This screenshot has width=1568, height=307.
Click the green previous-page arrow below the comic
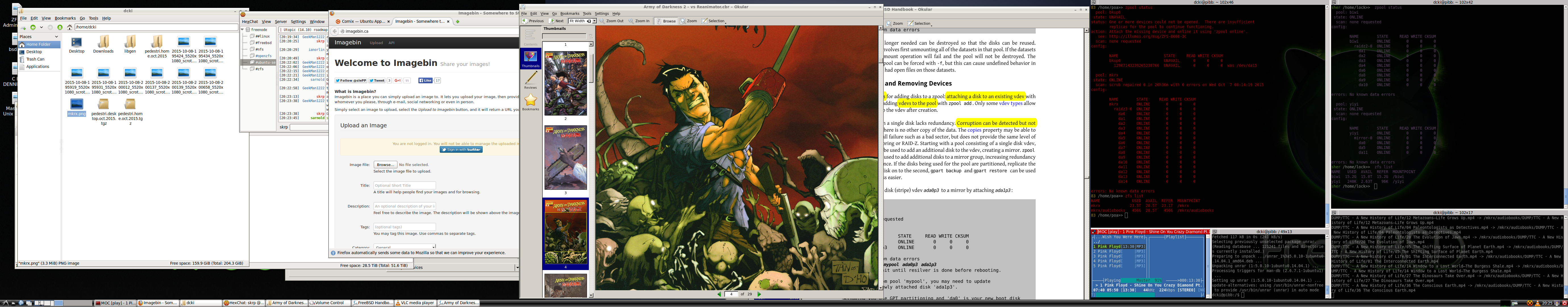(x=719, y=294)
